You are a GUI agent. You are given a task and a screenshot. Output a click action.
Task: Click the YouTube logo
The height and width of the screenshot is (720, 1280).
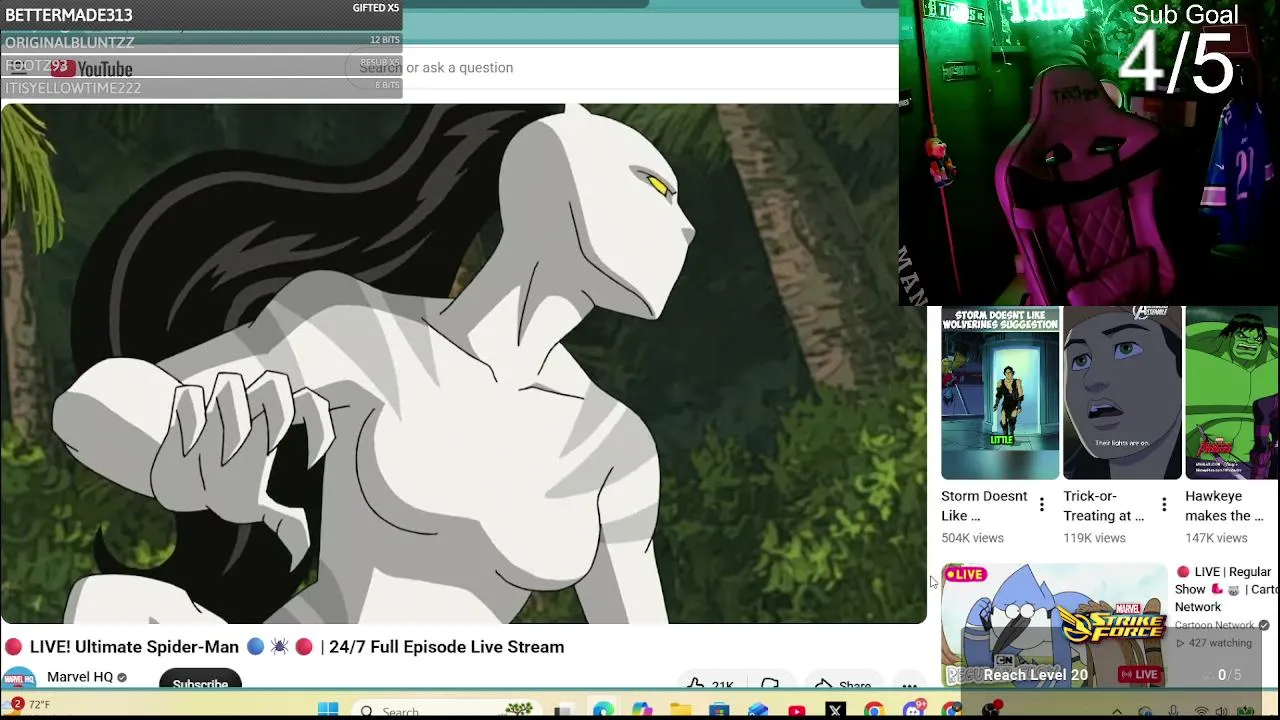pos(92,68)
